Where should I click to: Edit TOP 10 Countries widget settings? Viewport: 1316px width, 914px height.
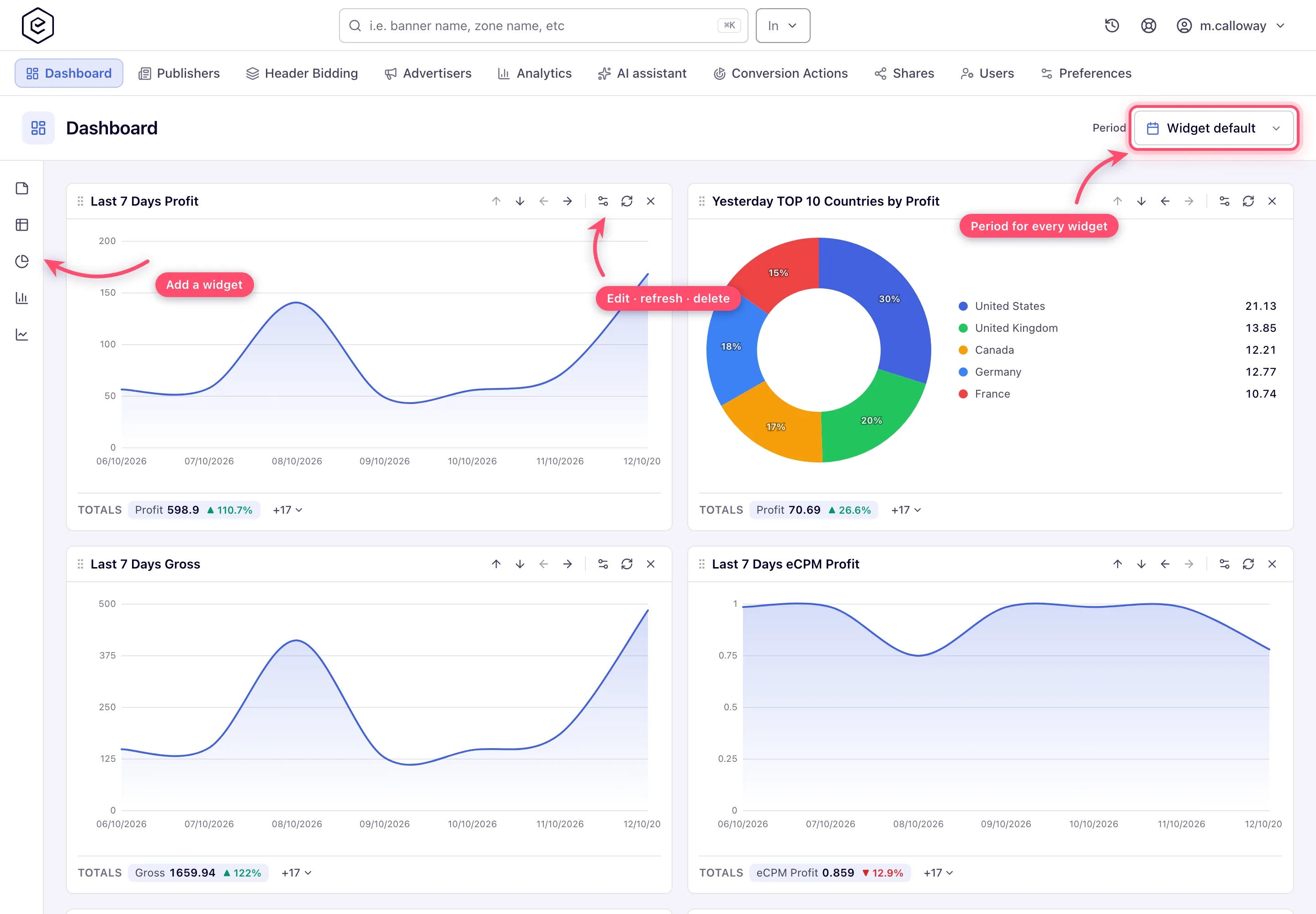1224,201
